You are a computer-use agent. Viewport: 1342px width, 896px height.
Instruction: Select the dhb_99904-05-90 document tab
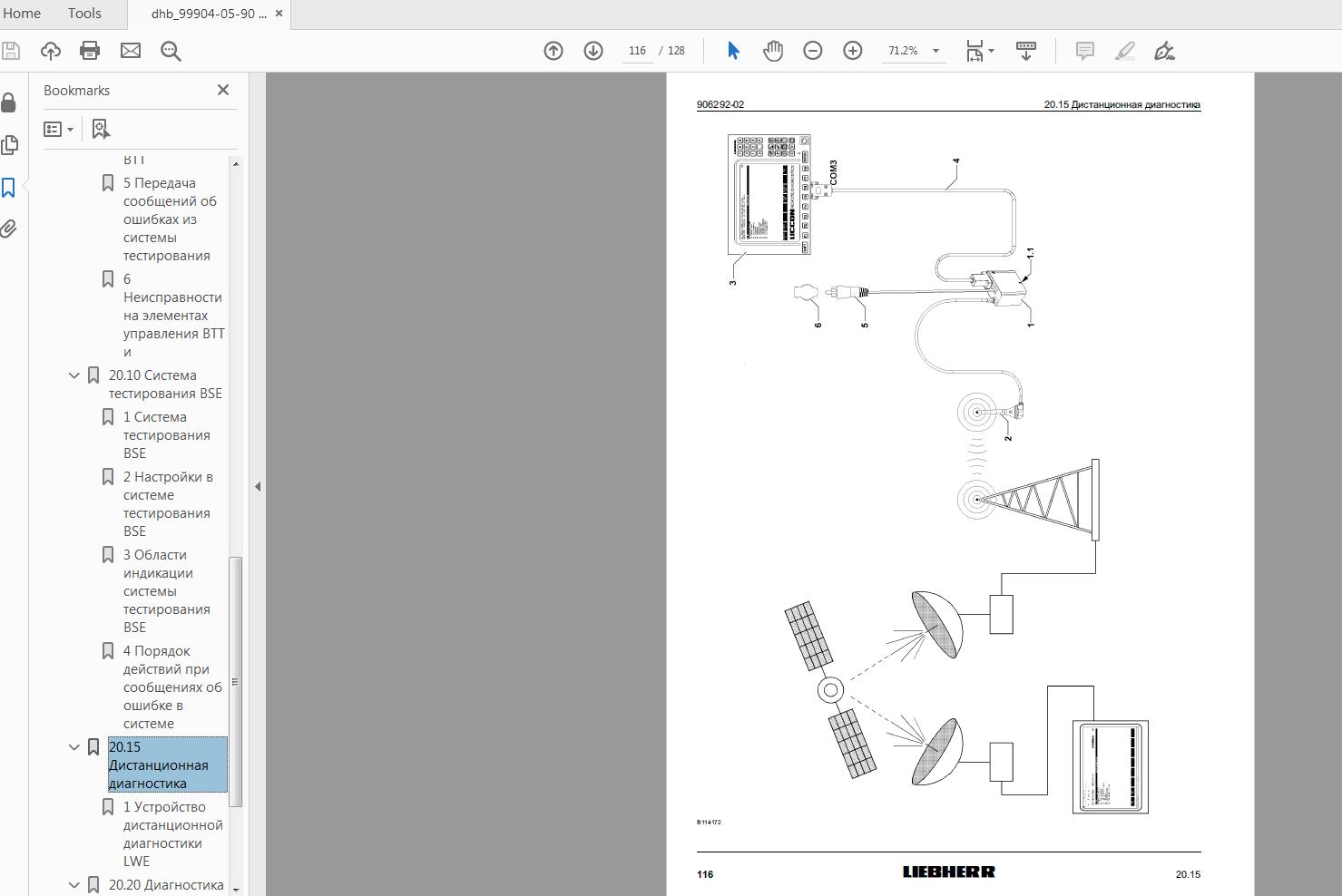point(208,15)
